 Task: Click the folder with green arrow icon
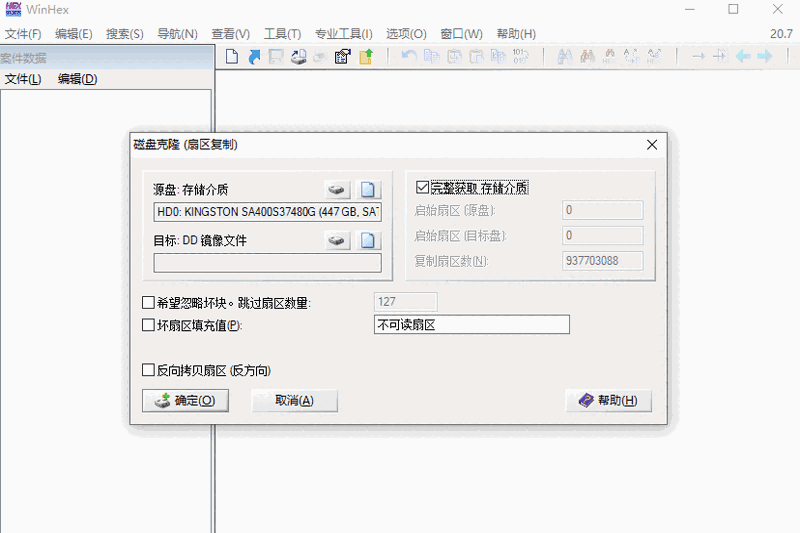click(366, 56)
